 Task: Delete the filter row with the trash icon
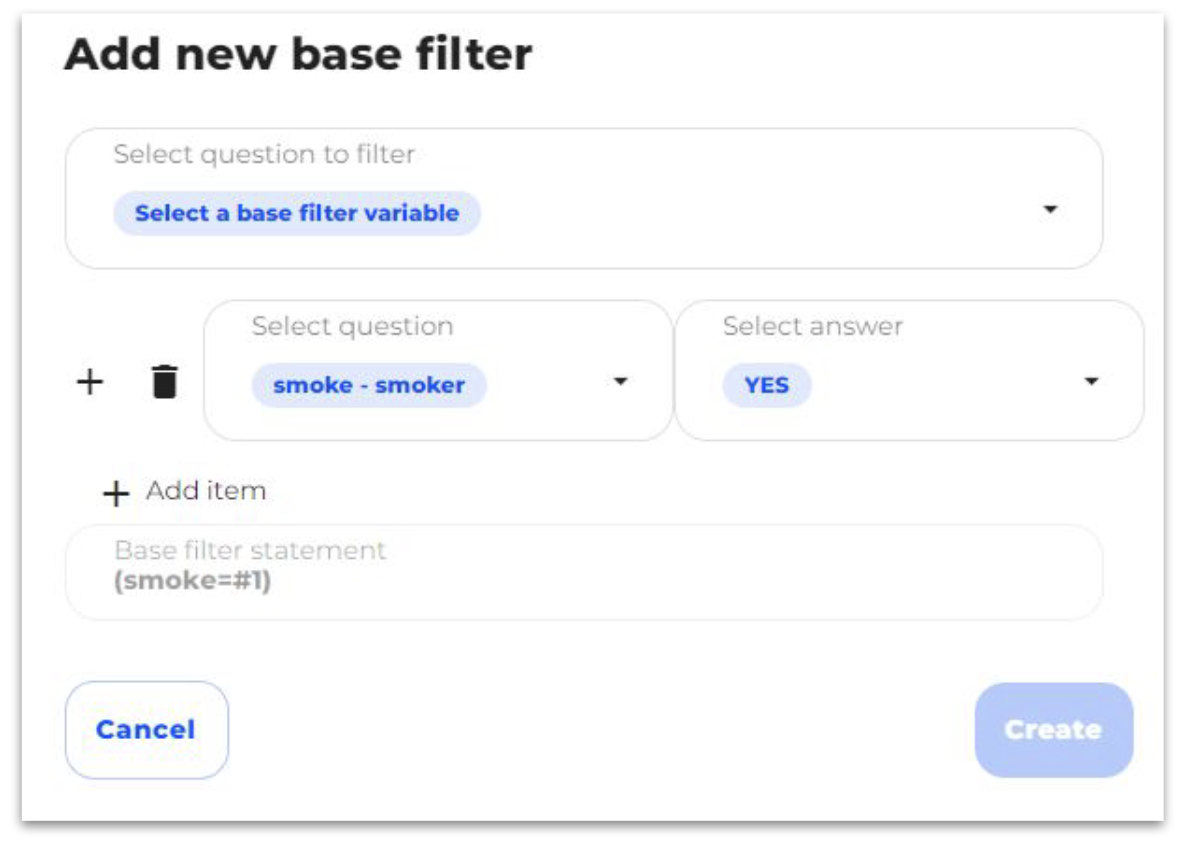click(x=164, y=382)
